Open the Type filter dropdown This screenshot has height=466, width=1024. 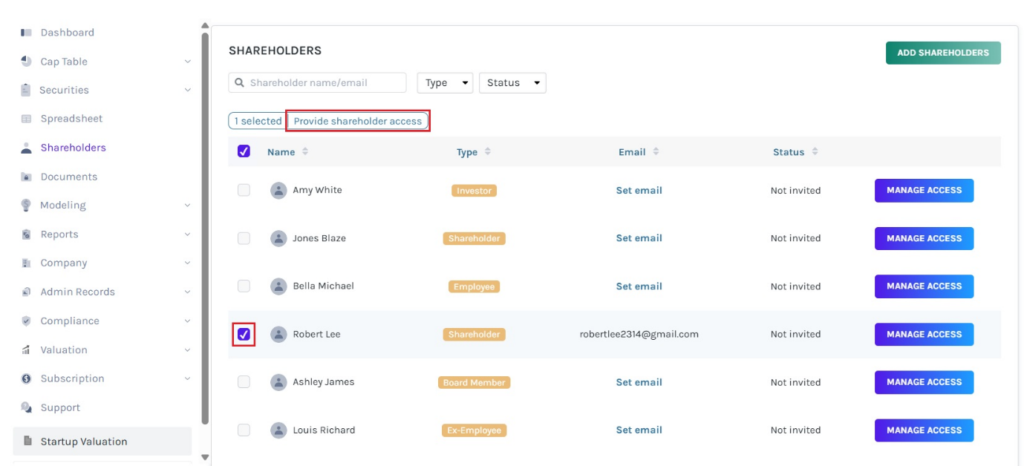coord(444,83)
